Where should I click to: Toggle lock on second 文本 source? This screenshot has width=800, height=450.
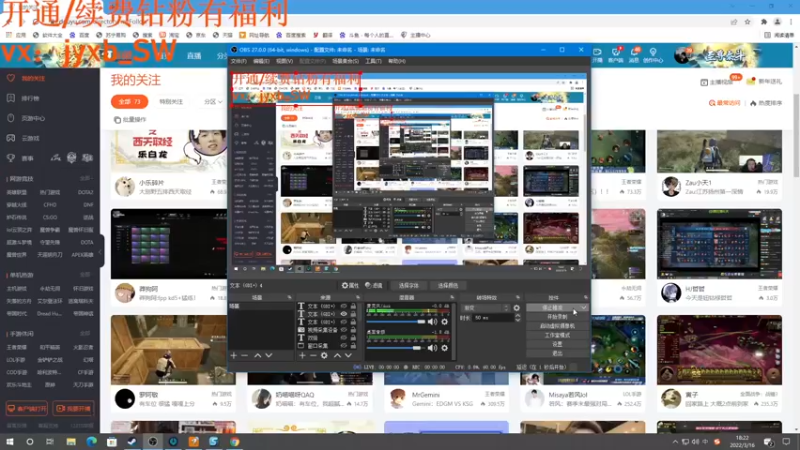[x=353, y=314]
